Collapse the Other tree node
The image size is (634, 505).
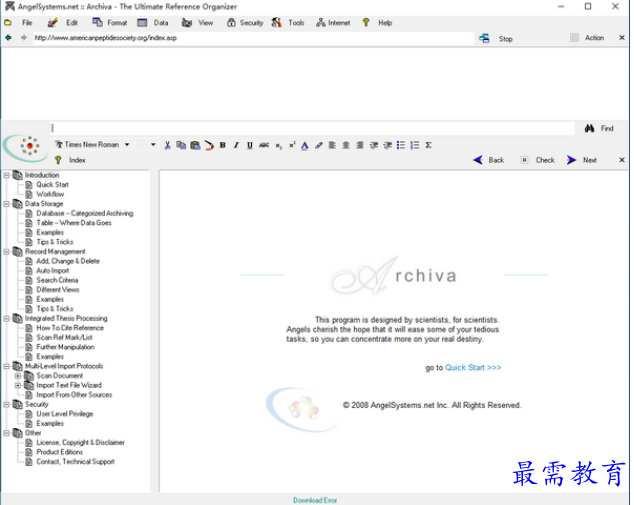pos(6,433)
